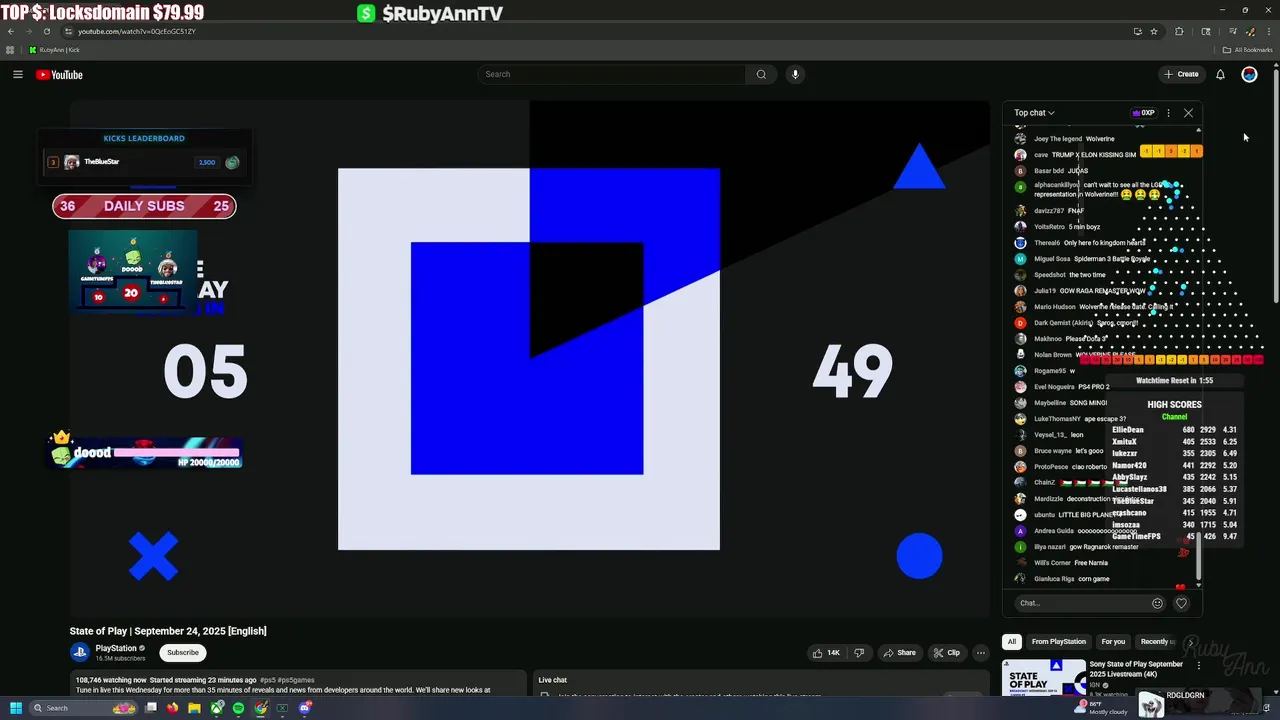Go forward in the browser
This screenshot has width=1280, height=720.
28,31
